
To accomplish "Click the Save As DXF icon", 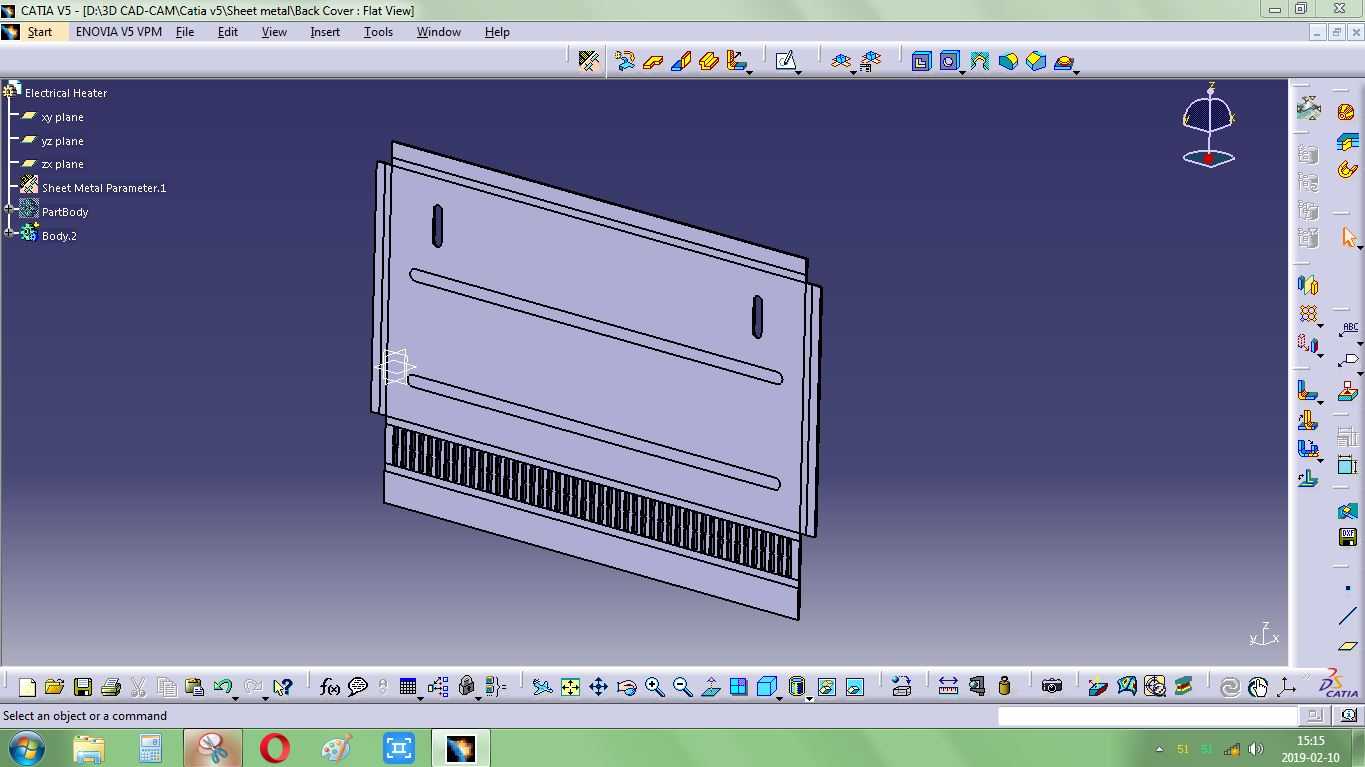I will click(x=1347, y=538).
